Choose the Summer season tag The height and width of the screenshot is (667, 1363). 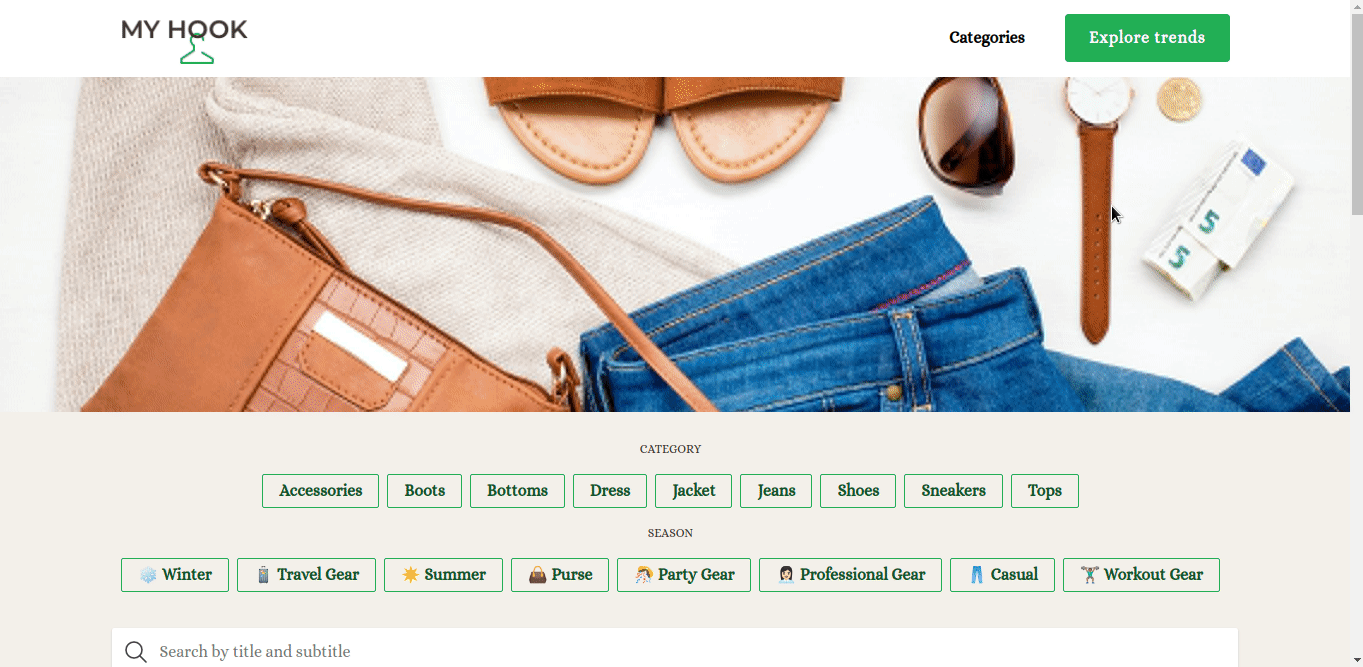pos(443,575)
